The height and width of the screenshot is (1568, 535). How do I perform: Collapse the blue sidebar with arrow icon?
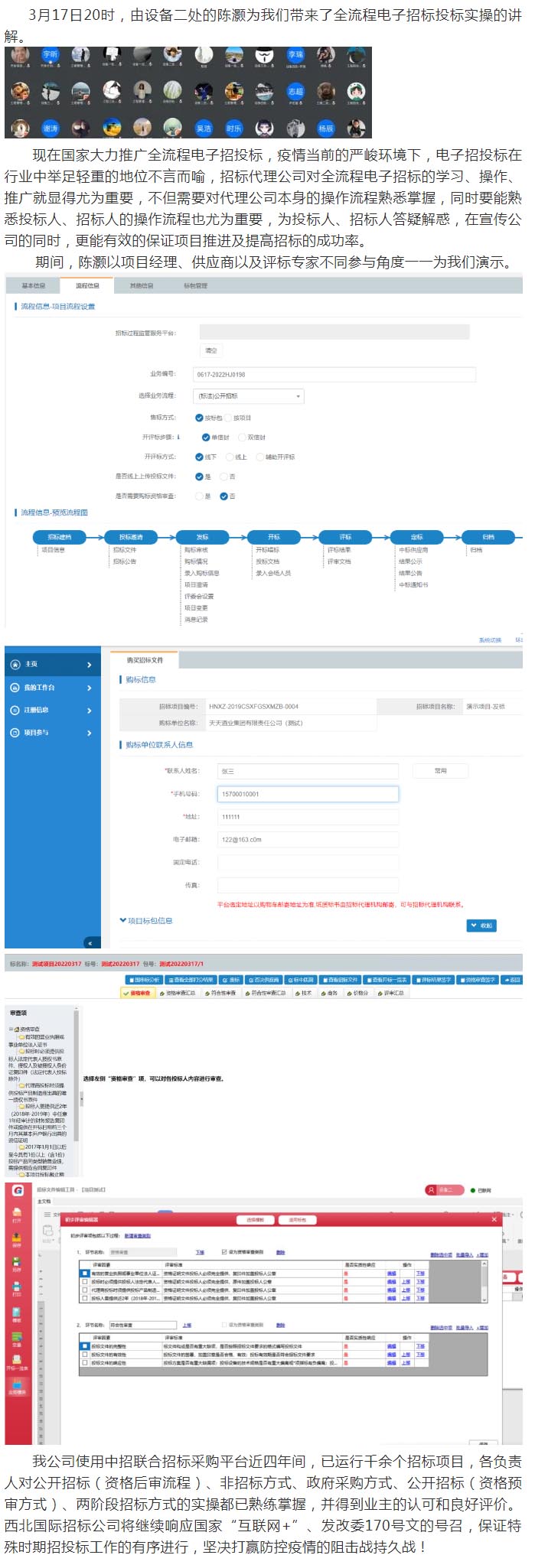coord(90,943)
